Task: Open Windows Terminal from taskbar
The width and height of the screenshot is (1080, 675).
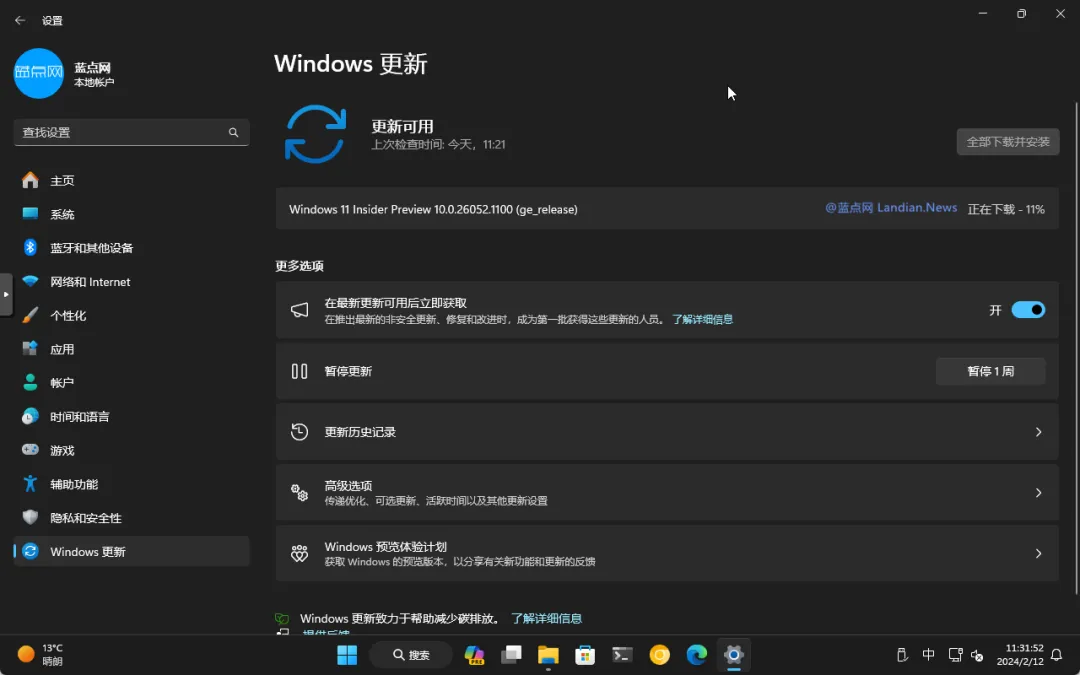Action: point(622,655)
